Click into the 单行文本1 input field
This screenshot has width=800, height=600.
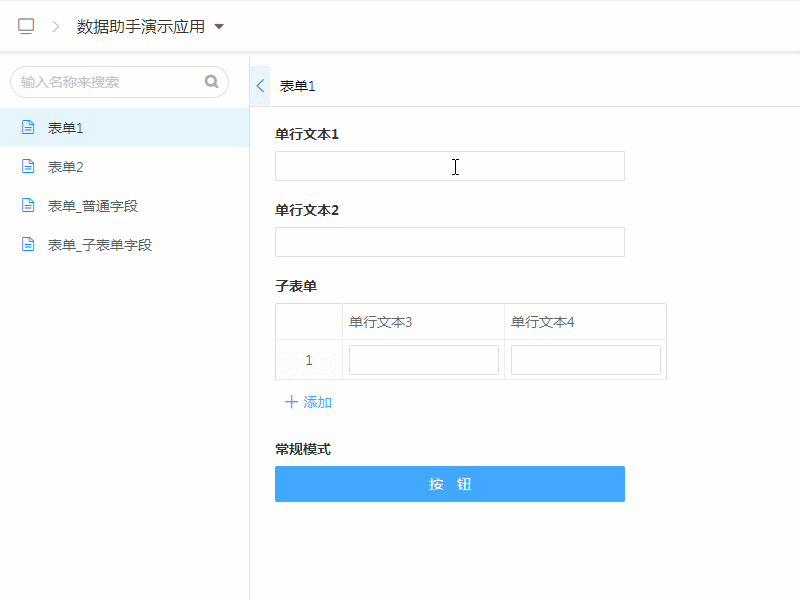[449, 166]
